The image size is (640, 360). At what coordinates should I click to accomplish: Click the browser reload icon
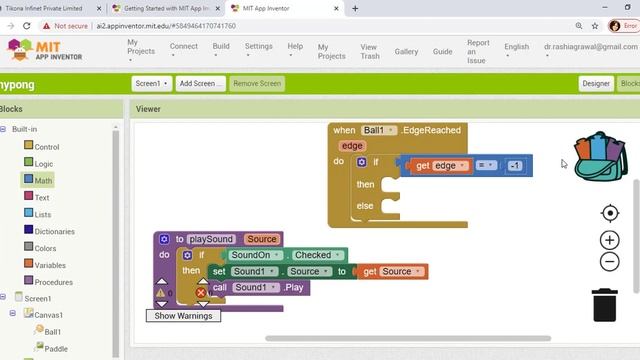tap(27, 26)
